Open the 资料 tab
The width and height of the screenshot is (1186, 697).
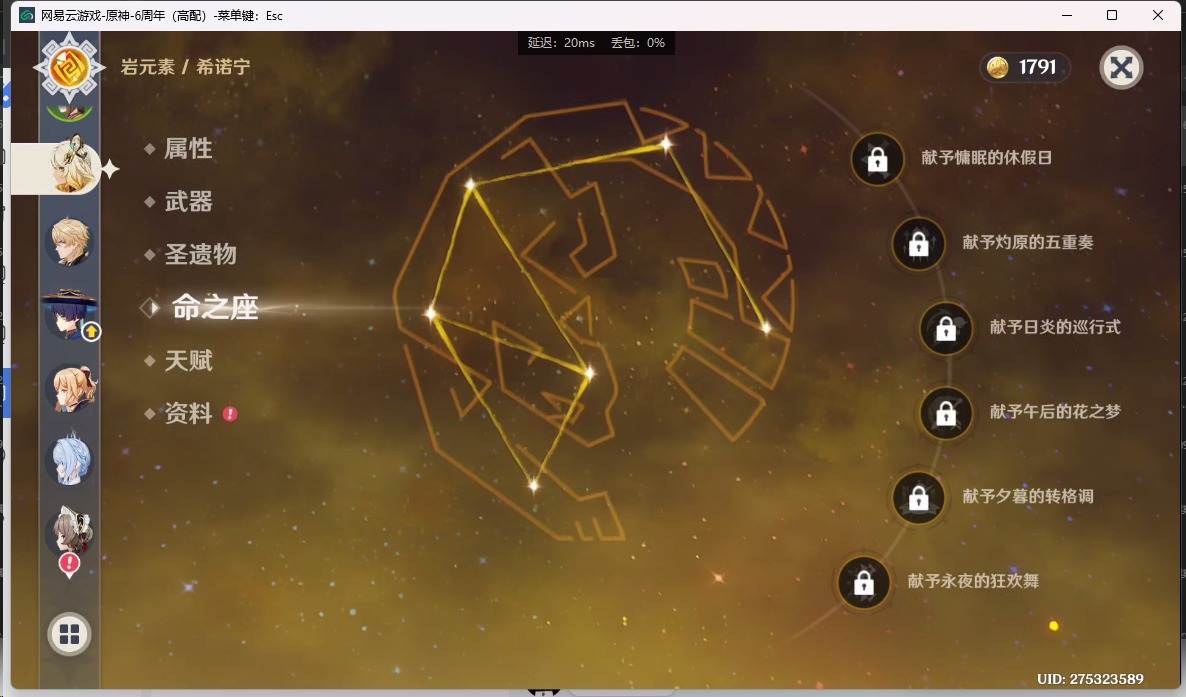pyautogui.click(x=188, y=413)
